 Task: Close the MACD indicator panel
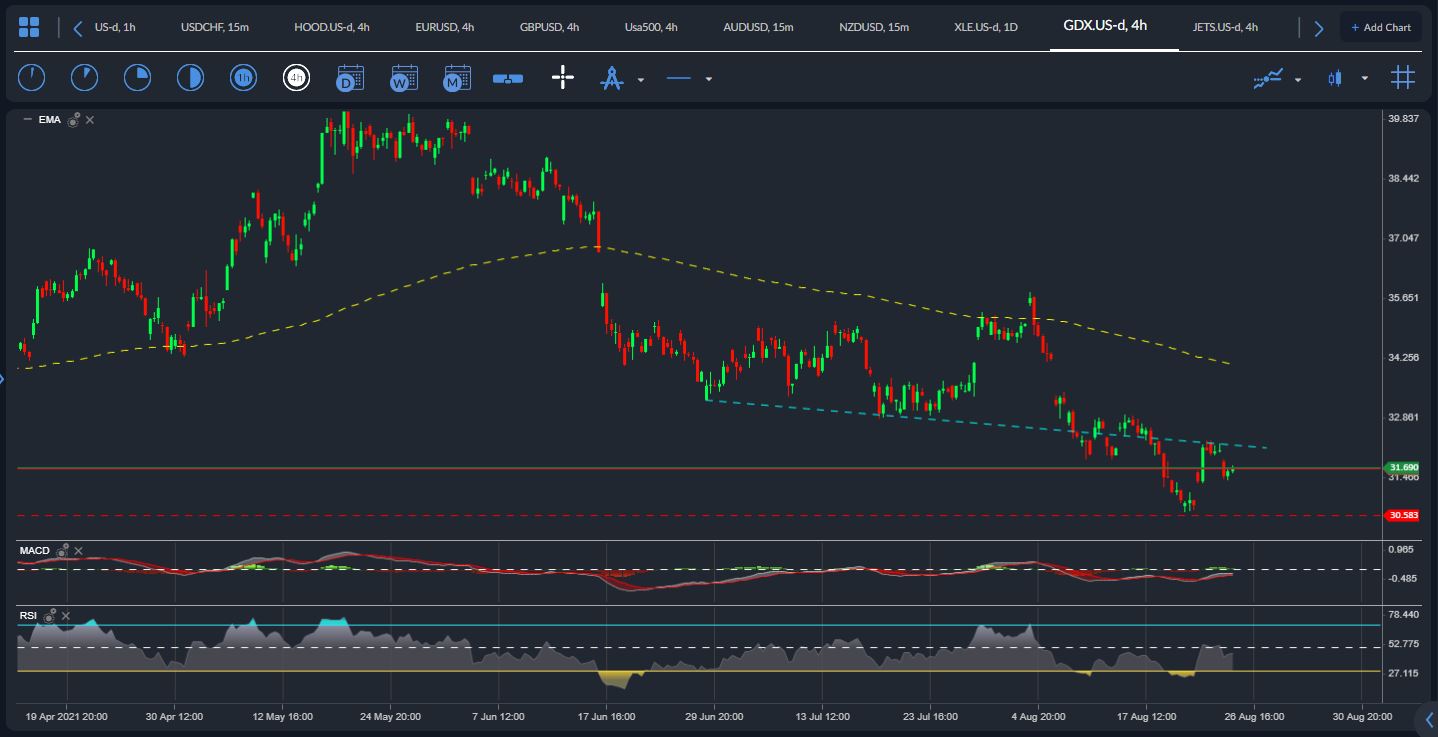click(79, 551)
